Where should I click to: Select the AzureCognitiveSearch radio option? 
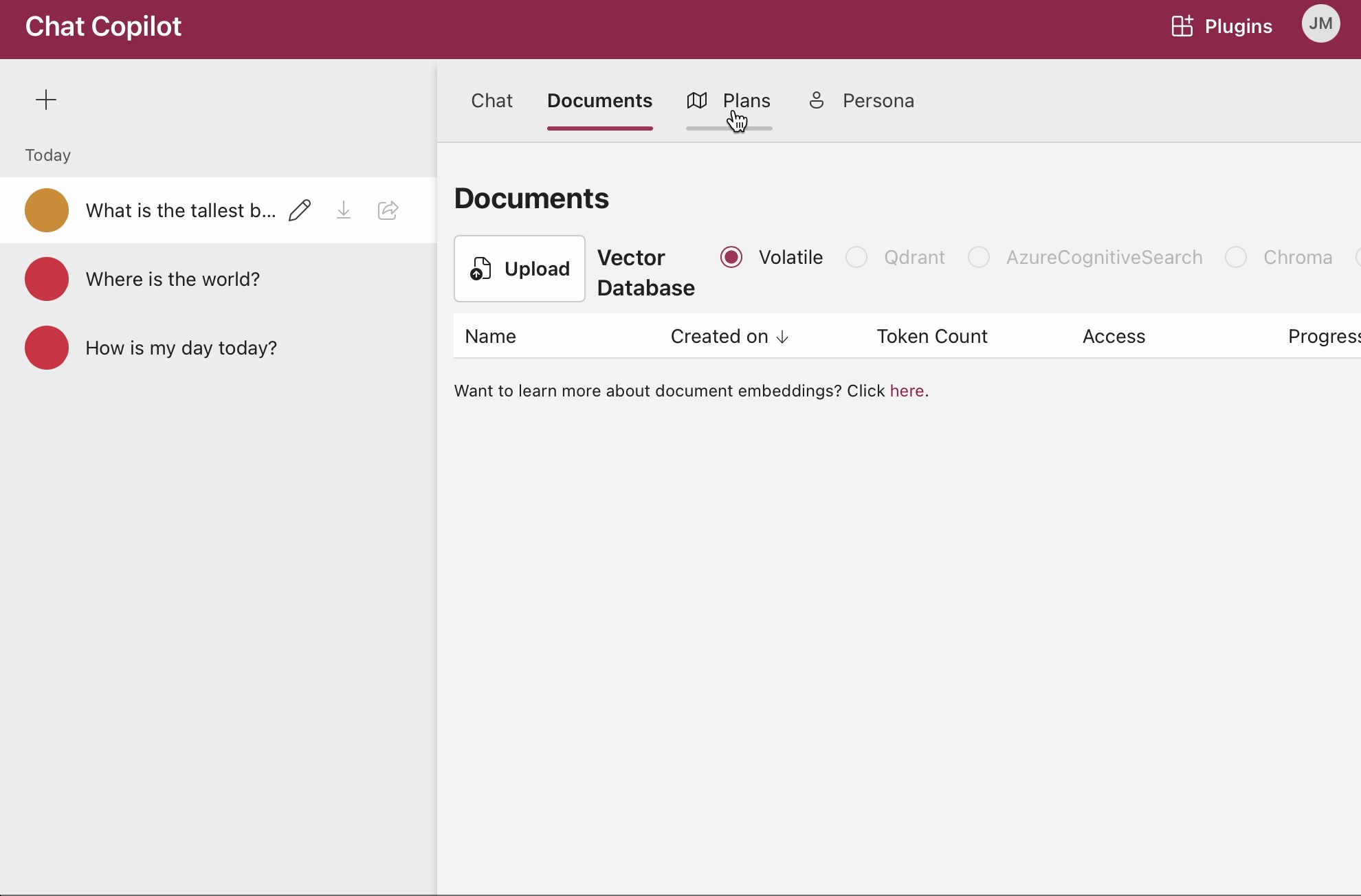click(x=979, y=257)
